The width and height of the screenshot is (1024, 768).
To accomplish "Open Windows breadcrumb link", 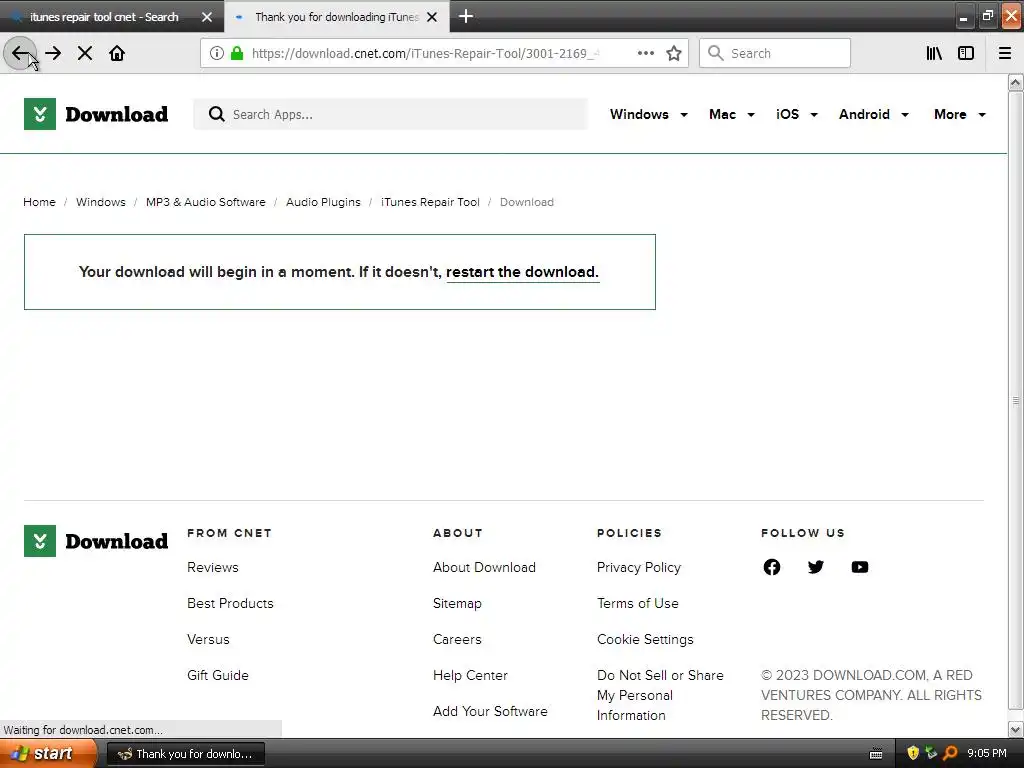I will (x=101, y=202).
